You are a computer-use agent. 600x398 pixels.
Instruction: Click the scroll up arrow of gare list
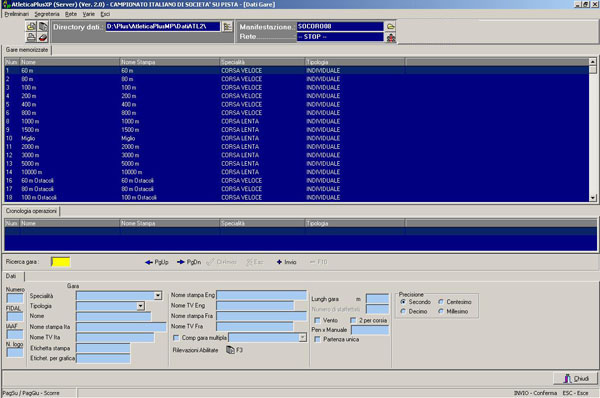point(593,62)
